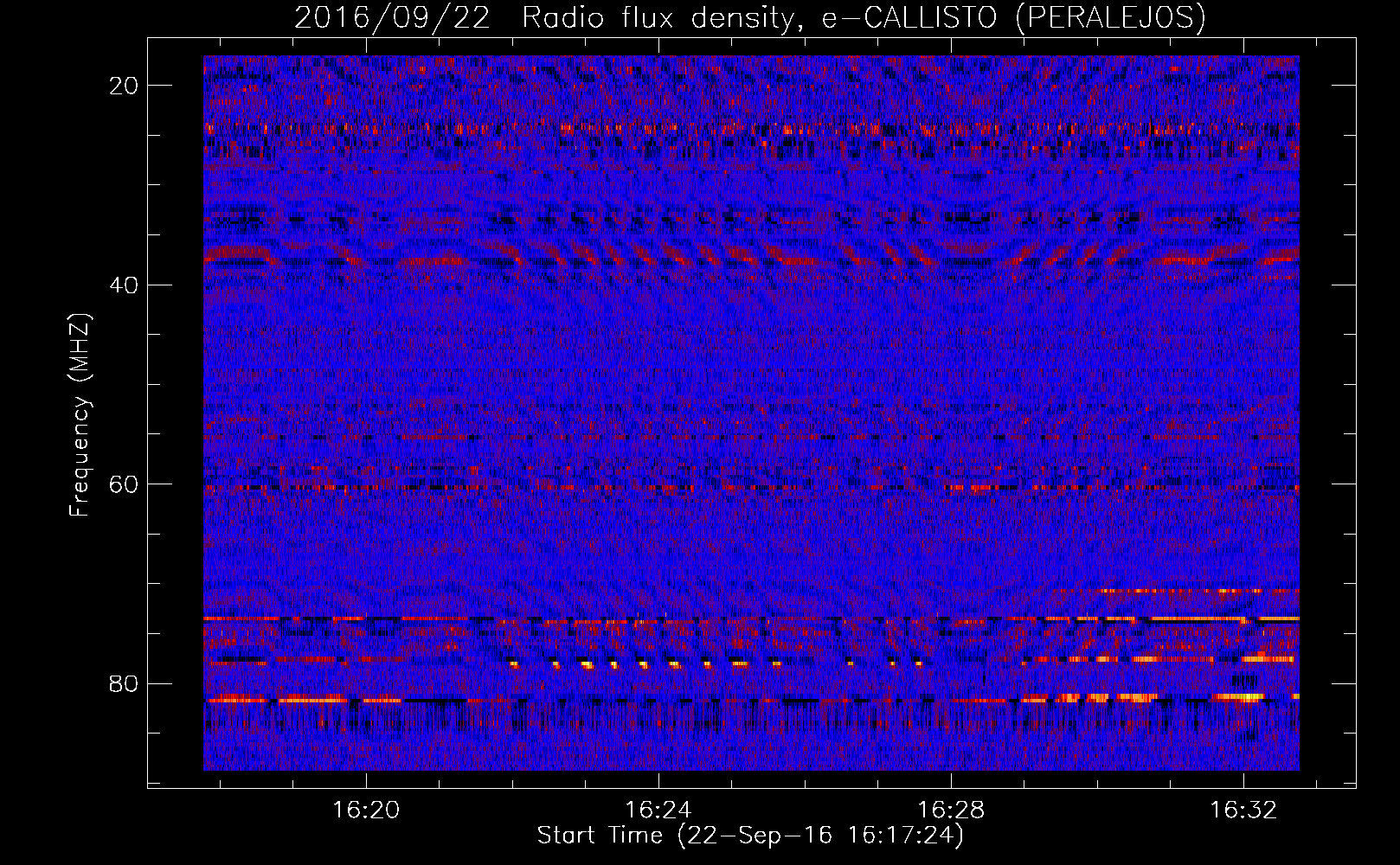This screenshot has width=1400, height=865.
Task: Click the 40 frequency tick label
Action: 125,285
